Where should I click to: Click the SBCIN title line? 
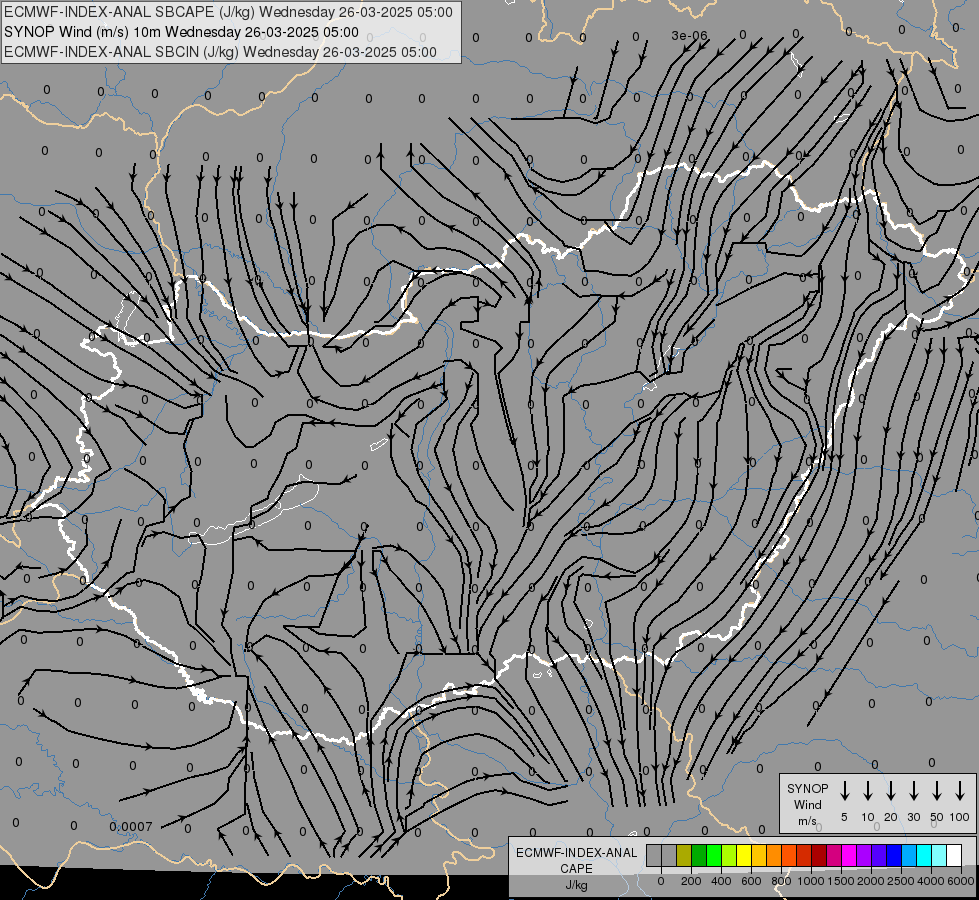[220, 52]
